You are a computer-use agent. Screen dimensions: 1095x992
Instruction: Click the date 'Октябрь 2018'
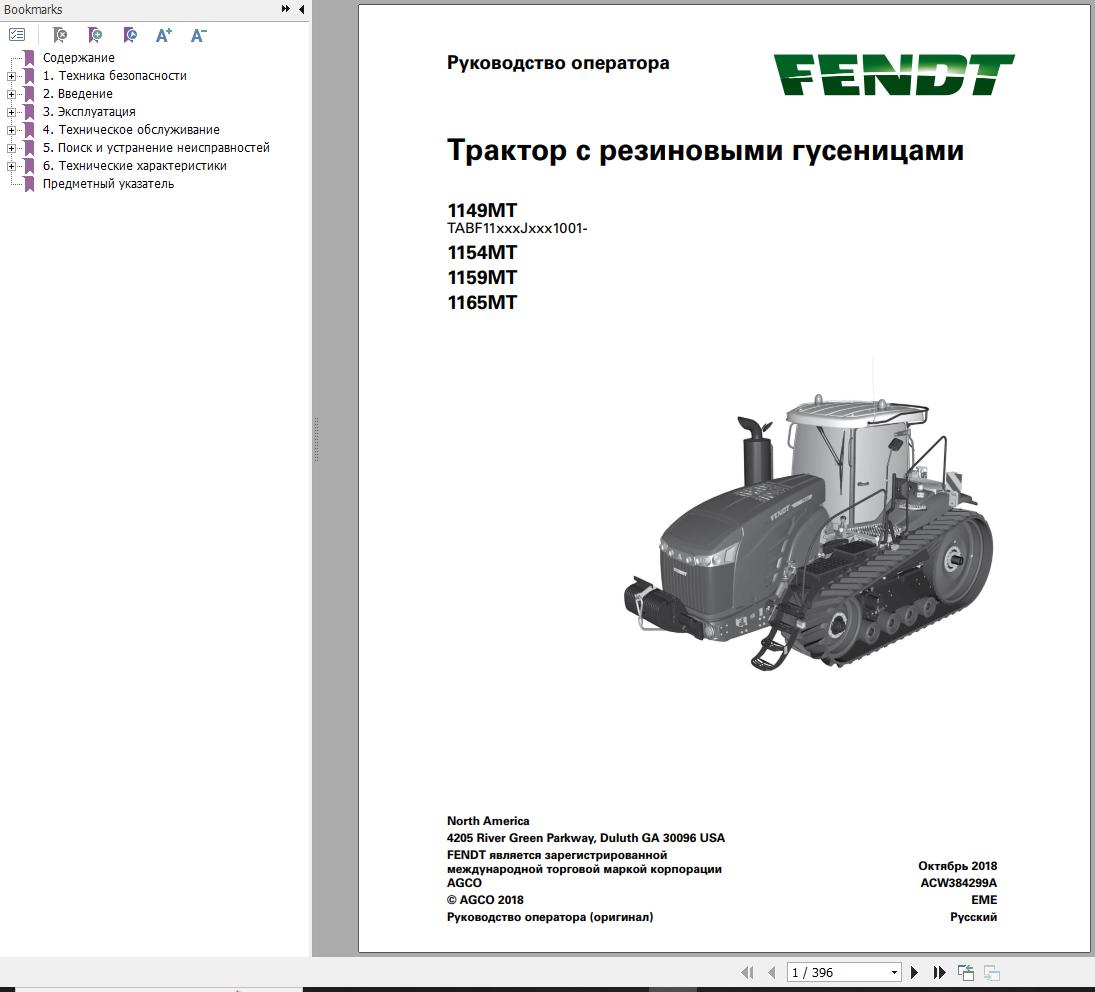(x=957, y=866)
